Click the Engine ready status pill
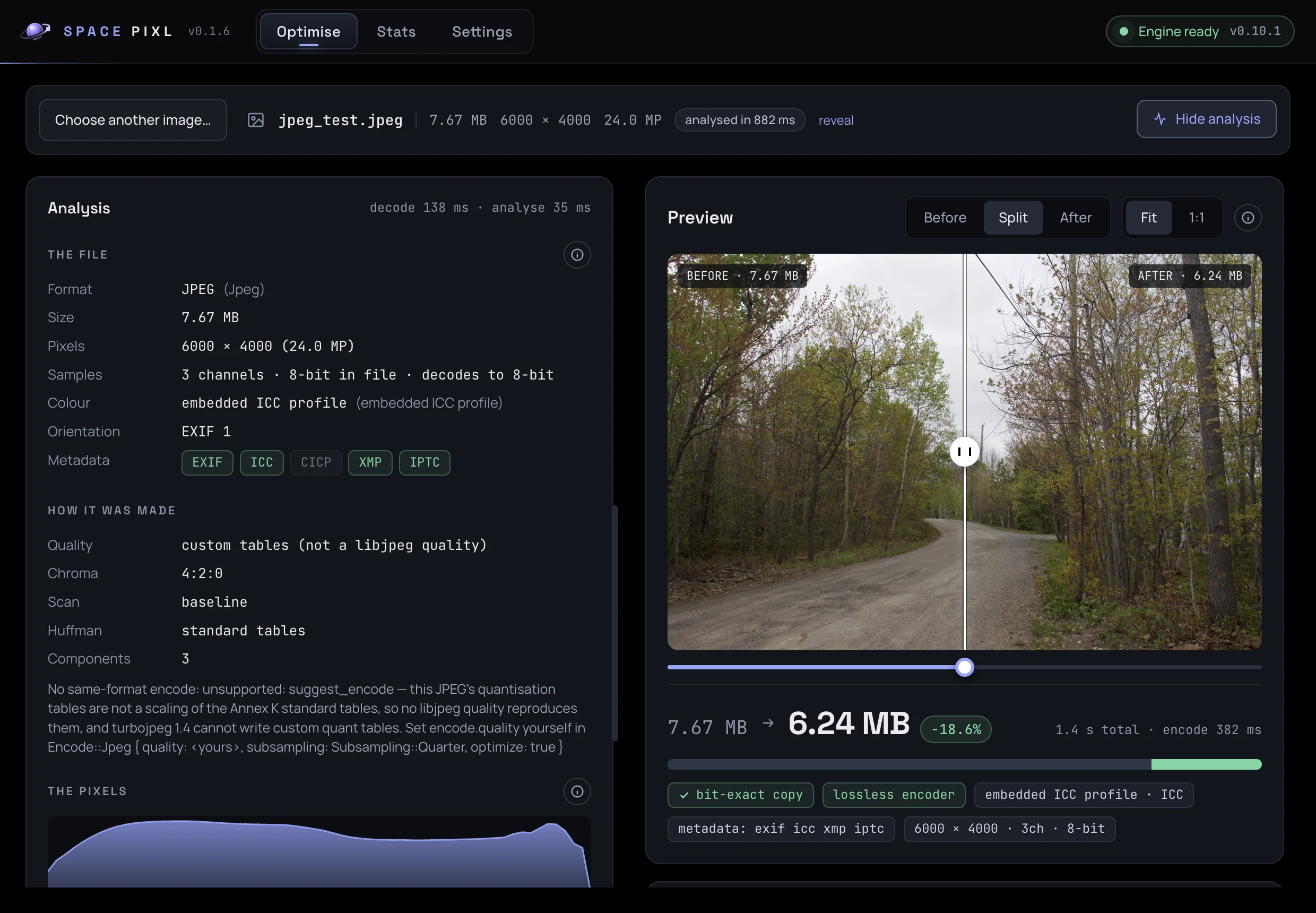 click(x=1200, y=31)
